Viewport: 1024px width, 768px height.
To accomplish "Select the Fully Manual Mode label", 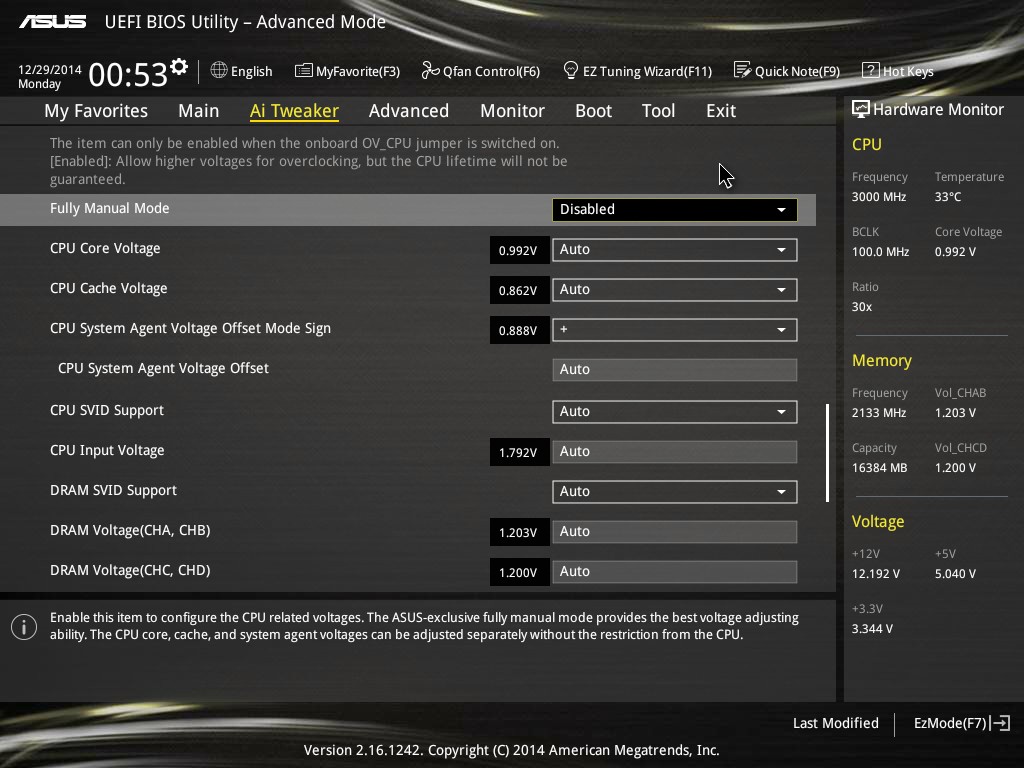I will point(110,208).
